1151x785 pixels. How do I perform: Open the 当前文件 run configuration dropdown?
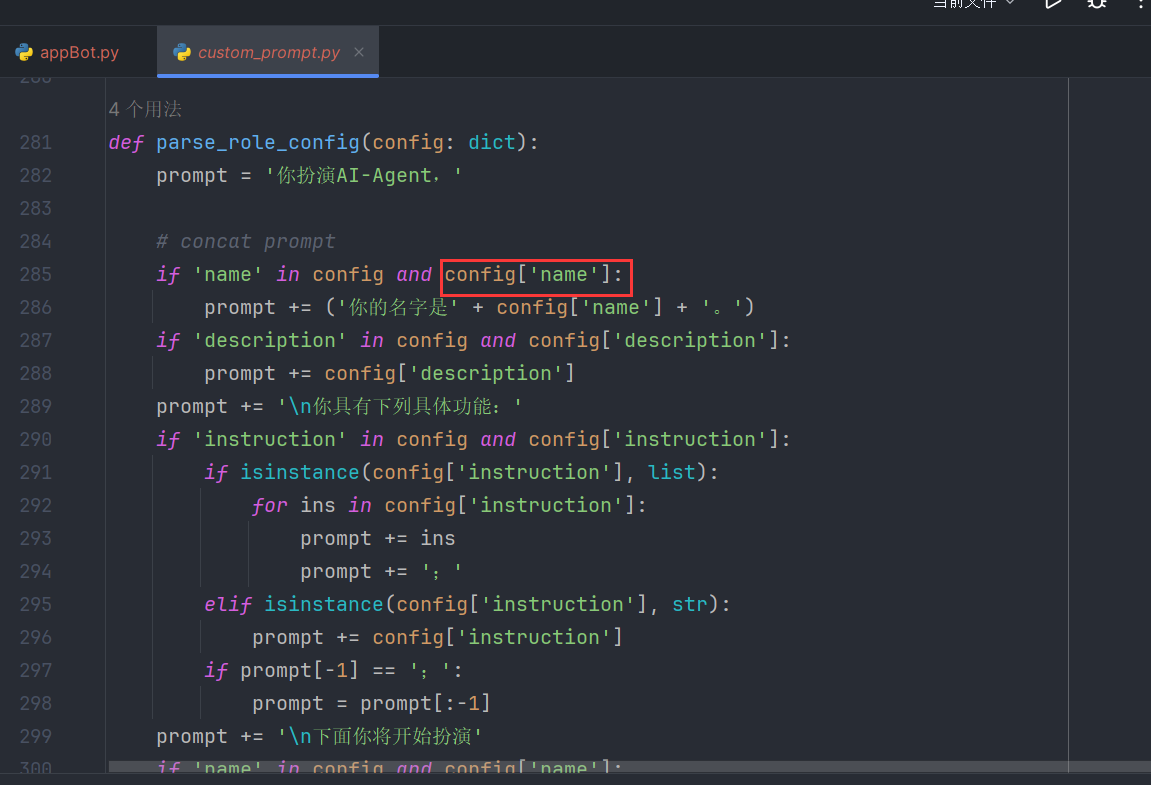point(973,3)
